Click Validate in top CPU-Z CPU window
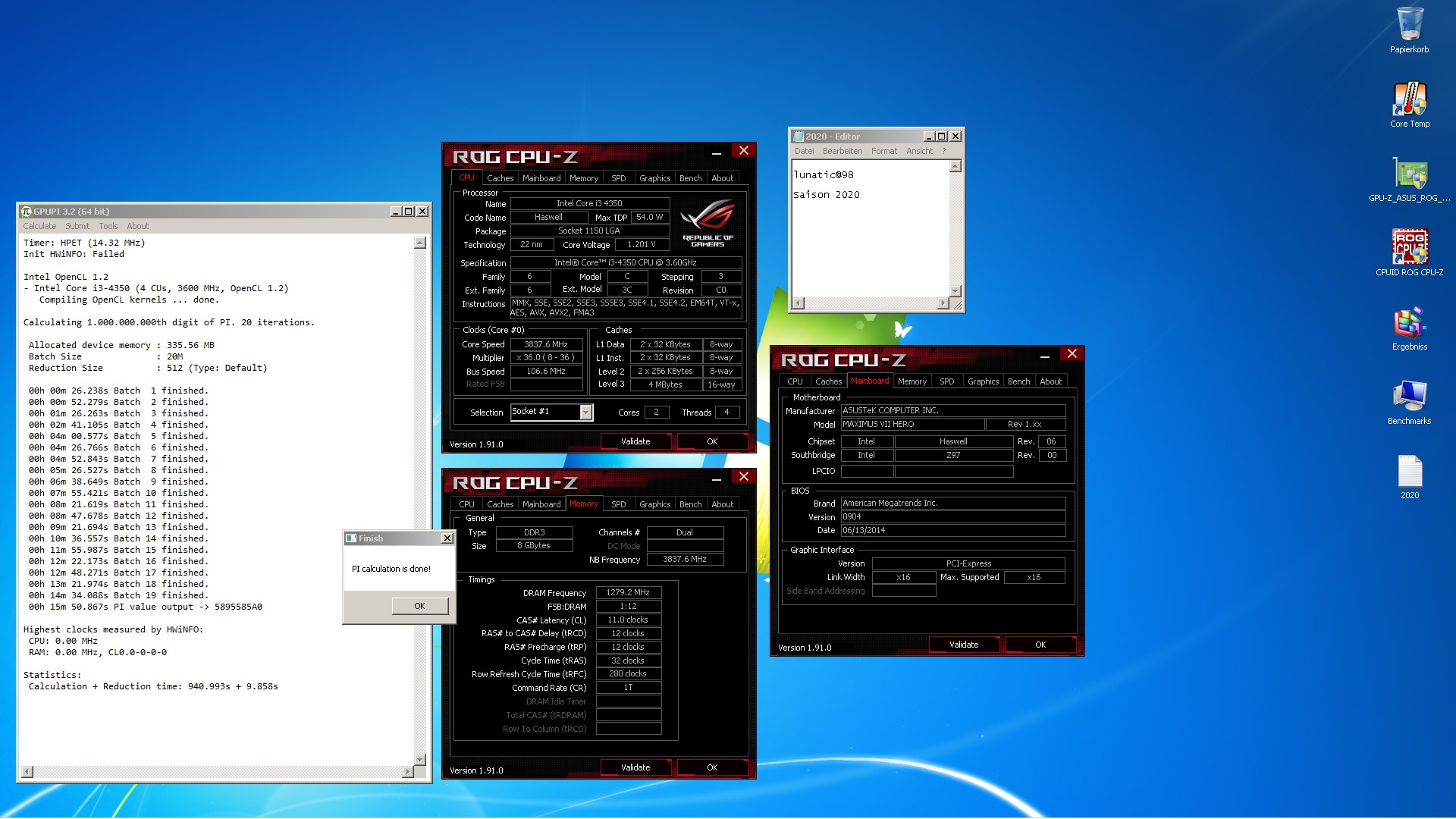This screenshot has height=819, width=1456. (635, 441)
